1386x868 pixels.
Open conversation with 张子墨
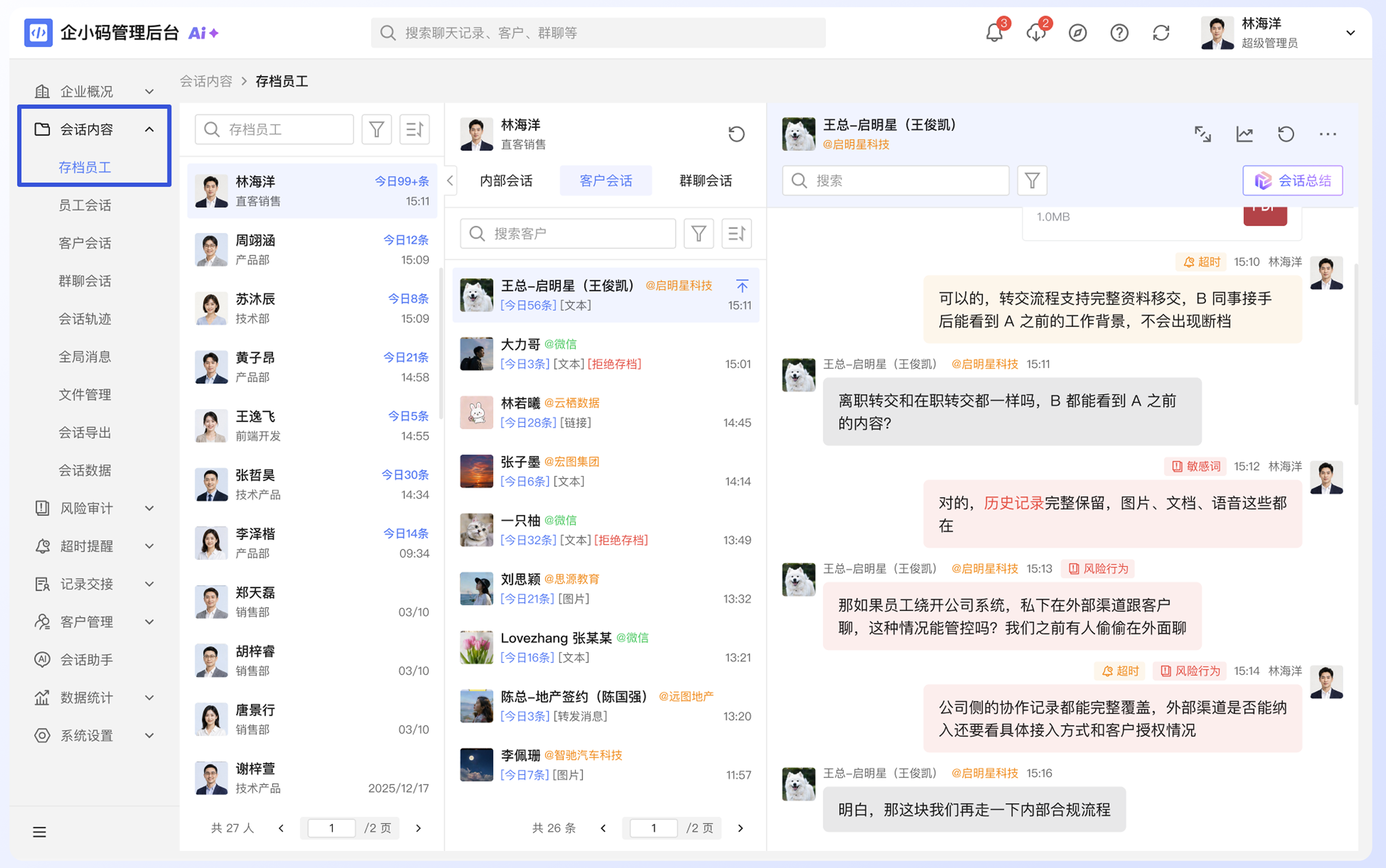[x=606, y=471]
